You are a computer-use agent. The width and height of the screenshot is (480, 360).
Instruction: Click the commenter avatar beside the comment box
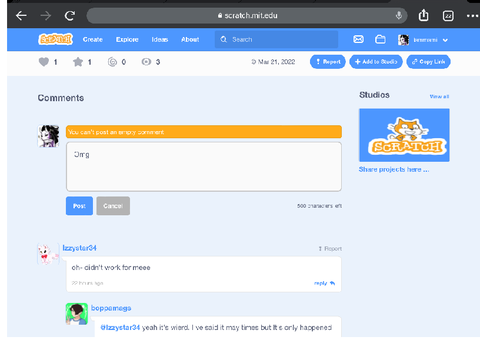click(x=48, y=136)
